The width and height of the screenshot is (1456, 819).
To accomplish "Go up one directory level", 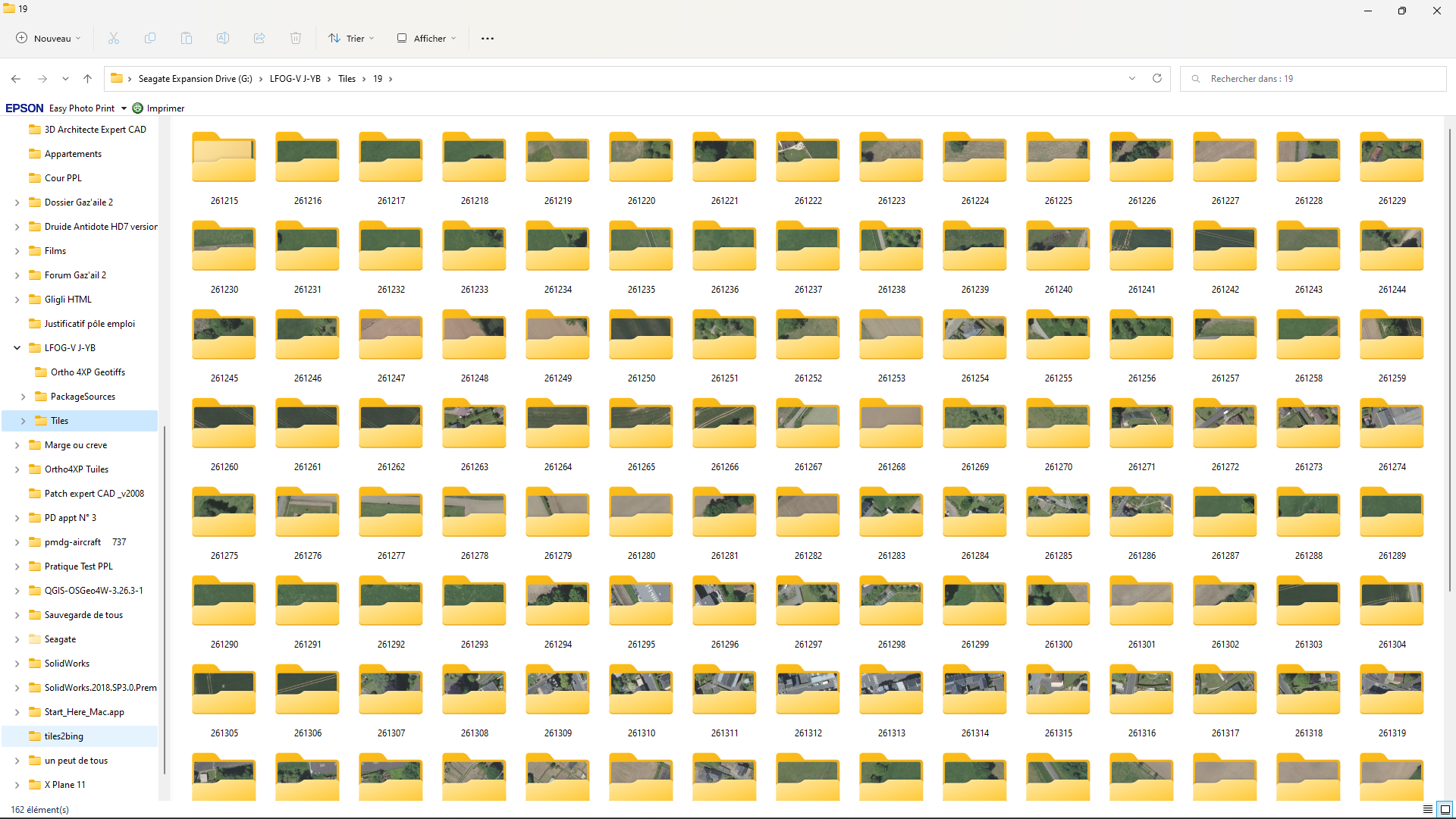I will (x=88, y=79).
